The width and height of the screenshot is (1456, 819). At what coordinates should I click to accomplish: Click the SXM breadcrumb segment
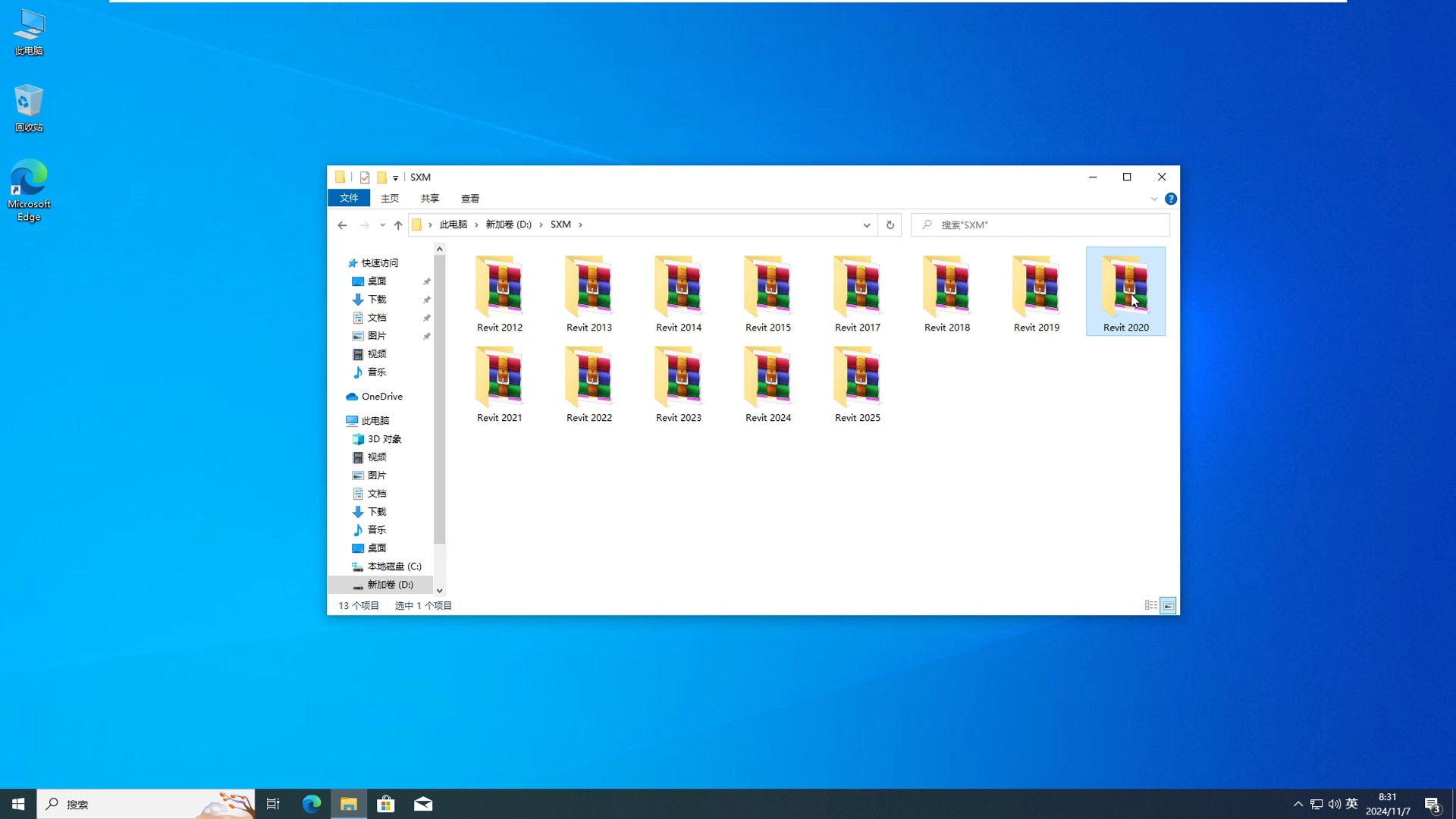560,224
